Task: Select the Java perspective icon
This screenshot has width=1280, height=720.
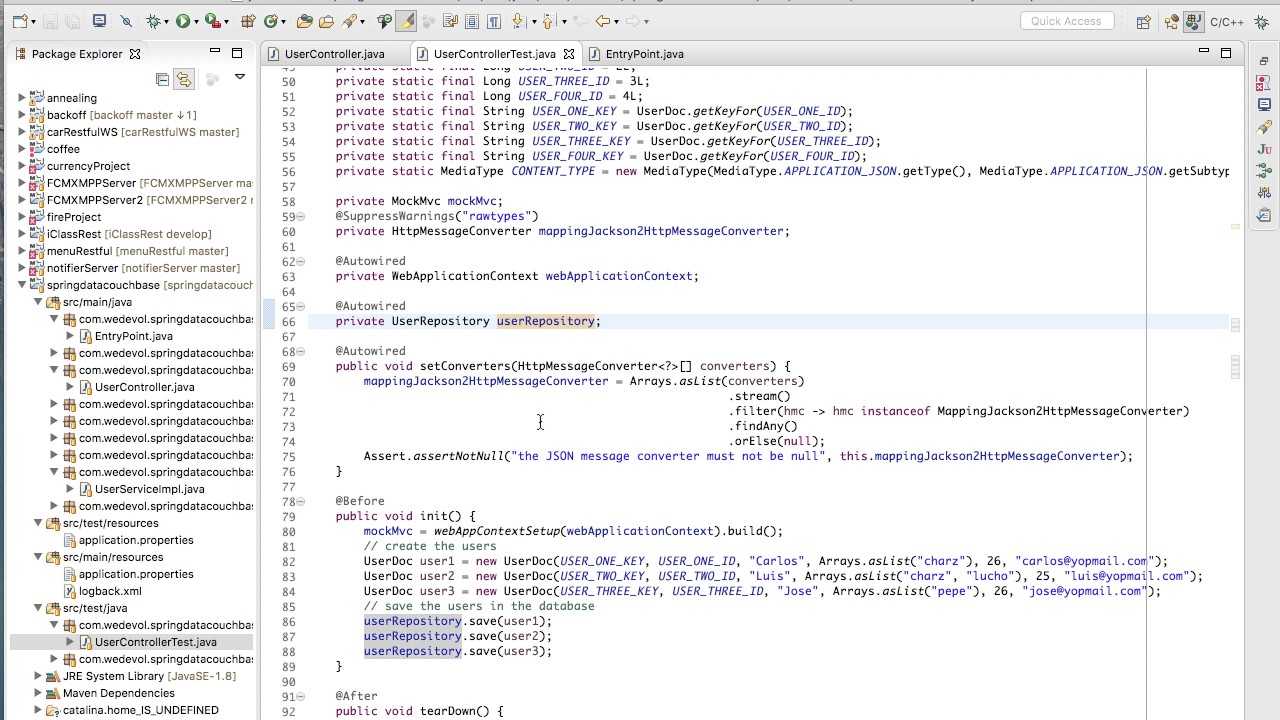Action: point(1193,21)
